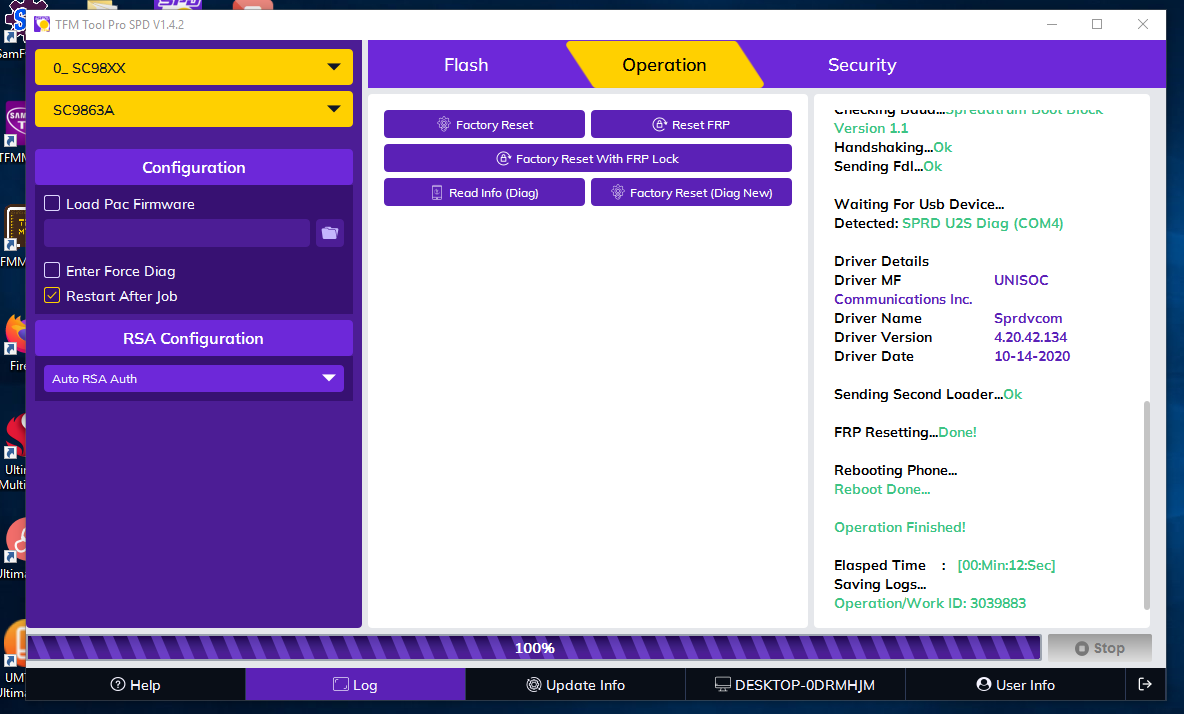Uncheck Restart After Job checkbox
This screenshot has height=714, width=1184.
53,296
